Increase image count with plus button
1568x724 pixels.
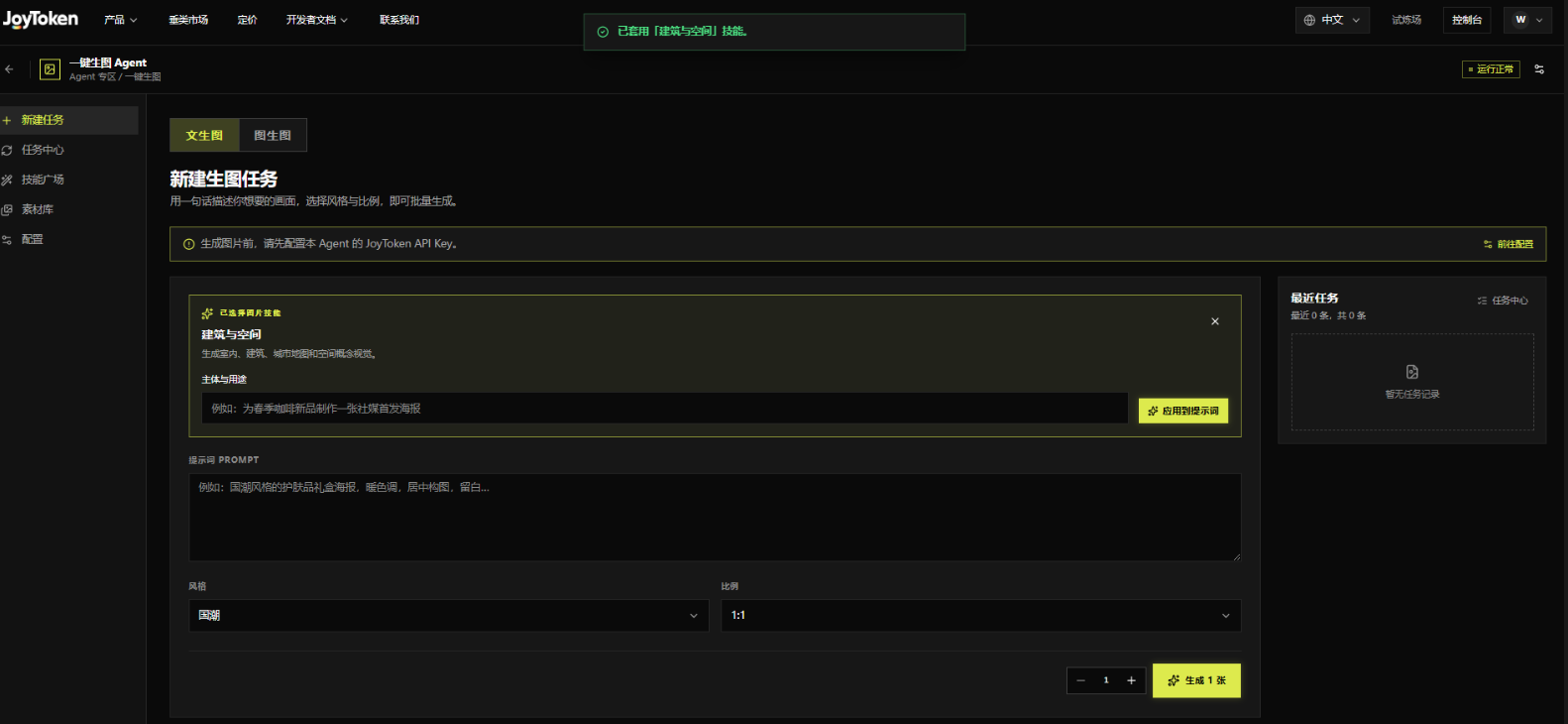click(1131, 680)
